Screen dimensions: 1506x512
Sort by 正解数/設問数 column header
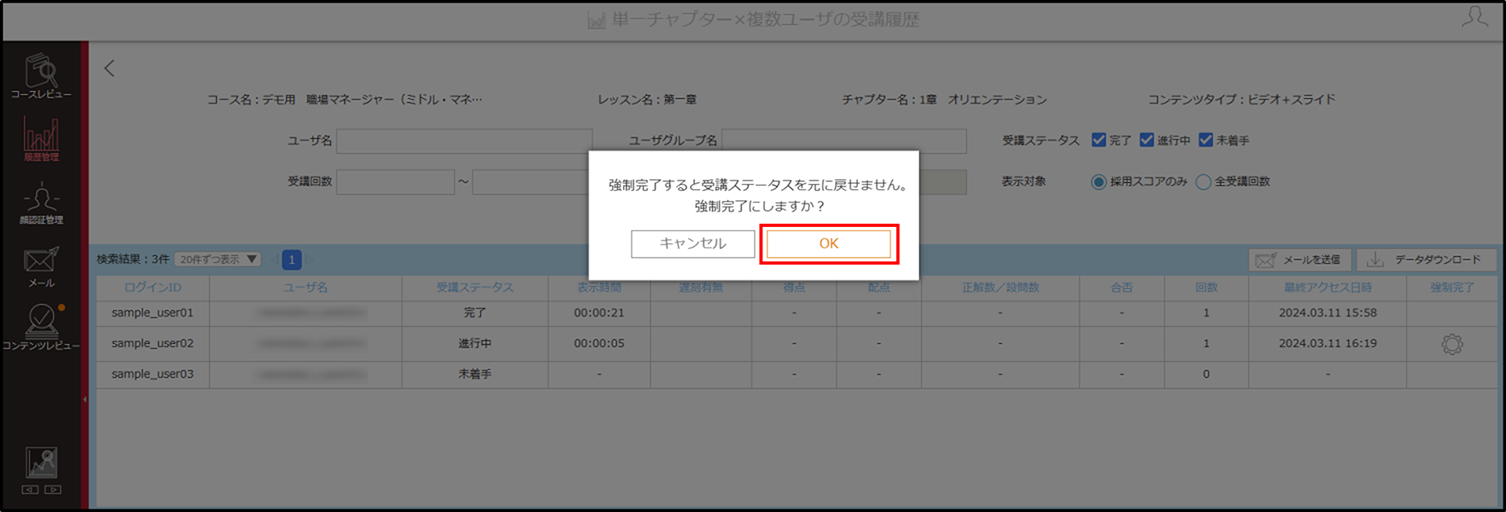coord(1000,287)
